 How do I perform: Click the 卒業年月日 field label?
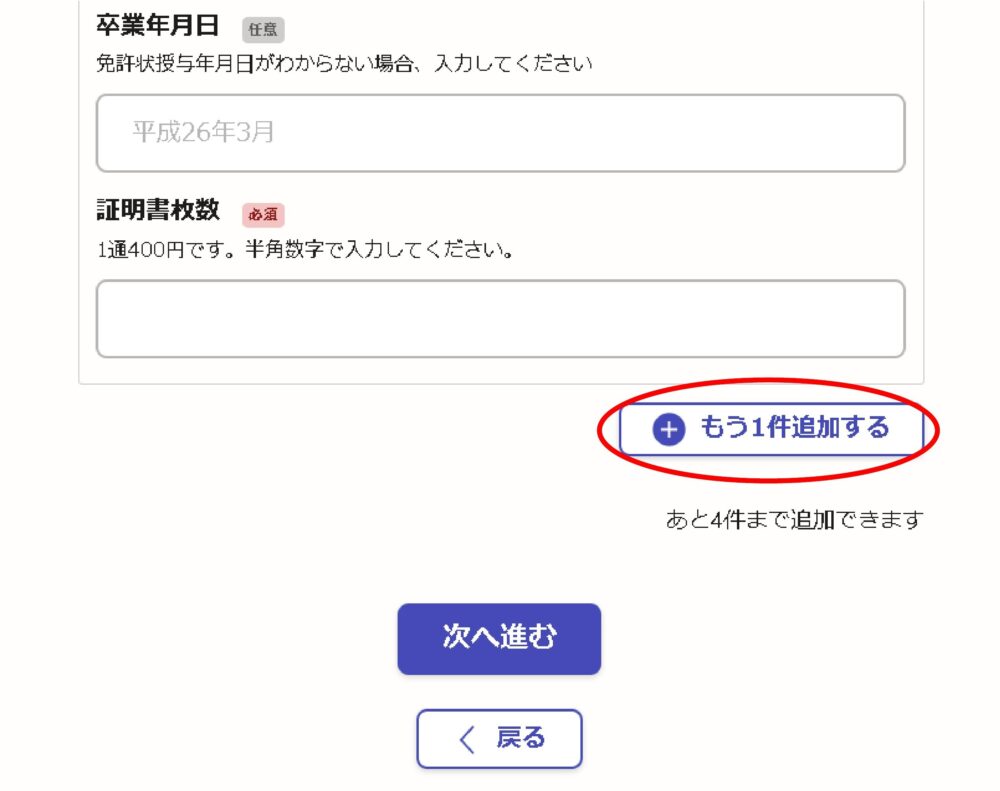coord(158,26)
